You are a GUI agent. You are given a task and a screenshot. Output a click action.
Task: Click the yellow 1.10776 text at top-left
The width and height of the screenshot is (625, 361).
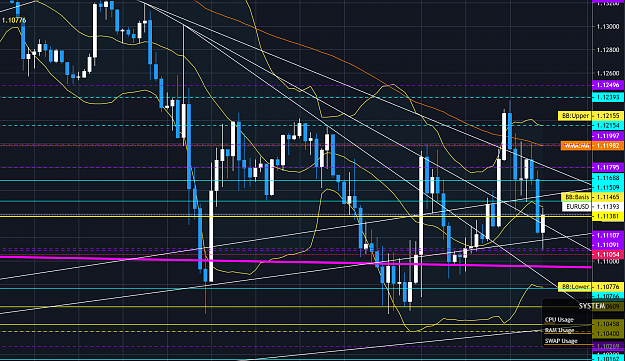pos(14,20)
